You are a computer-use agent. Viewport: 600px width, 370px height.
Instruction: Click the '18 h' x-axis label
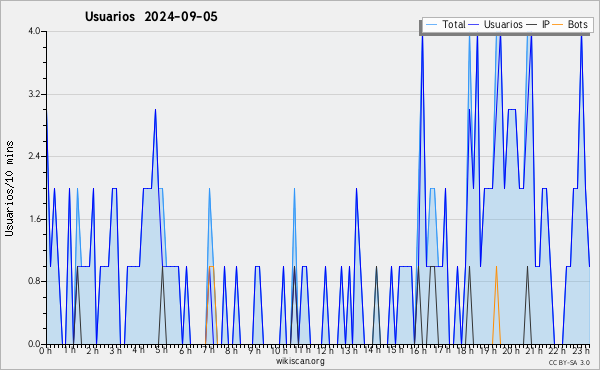(x=465, y=350)
